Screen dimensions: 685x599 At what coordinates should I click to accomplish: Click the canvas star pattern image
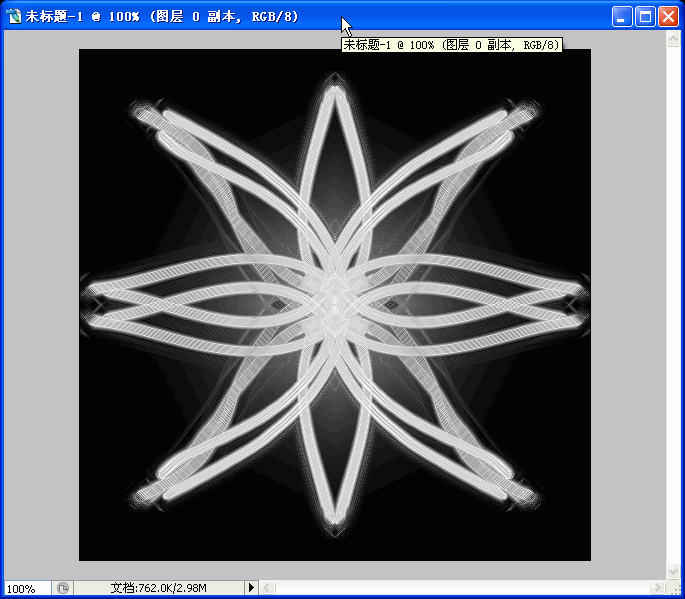tap(335, 305)
